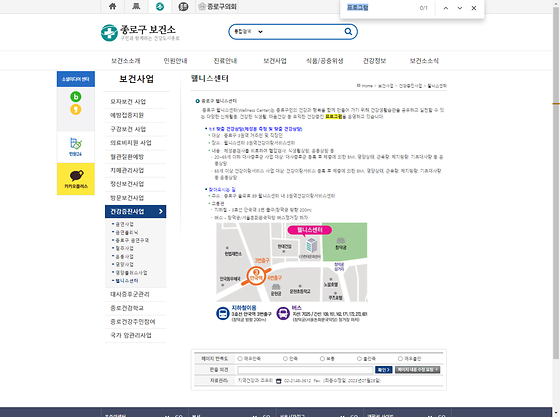The height and width of the screenshot is (417, 560).
Task: Open the 식품/공중위생 main menu
Action: (325, 61)
